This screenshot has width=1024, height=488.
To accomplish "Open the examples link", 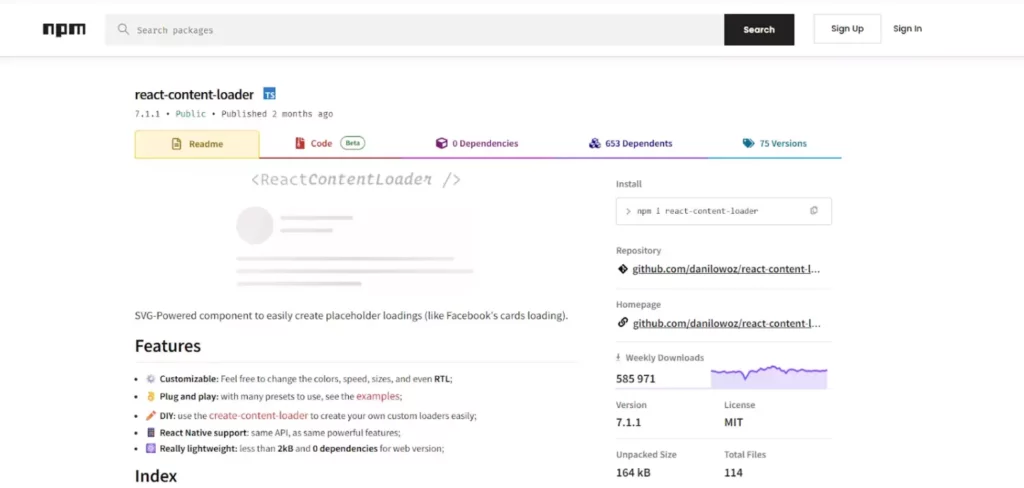I will (378, 396).
